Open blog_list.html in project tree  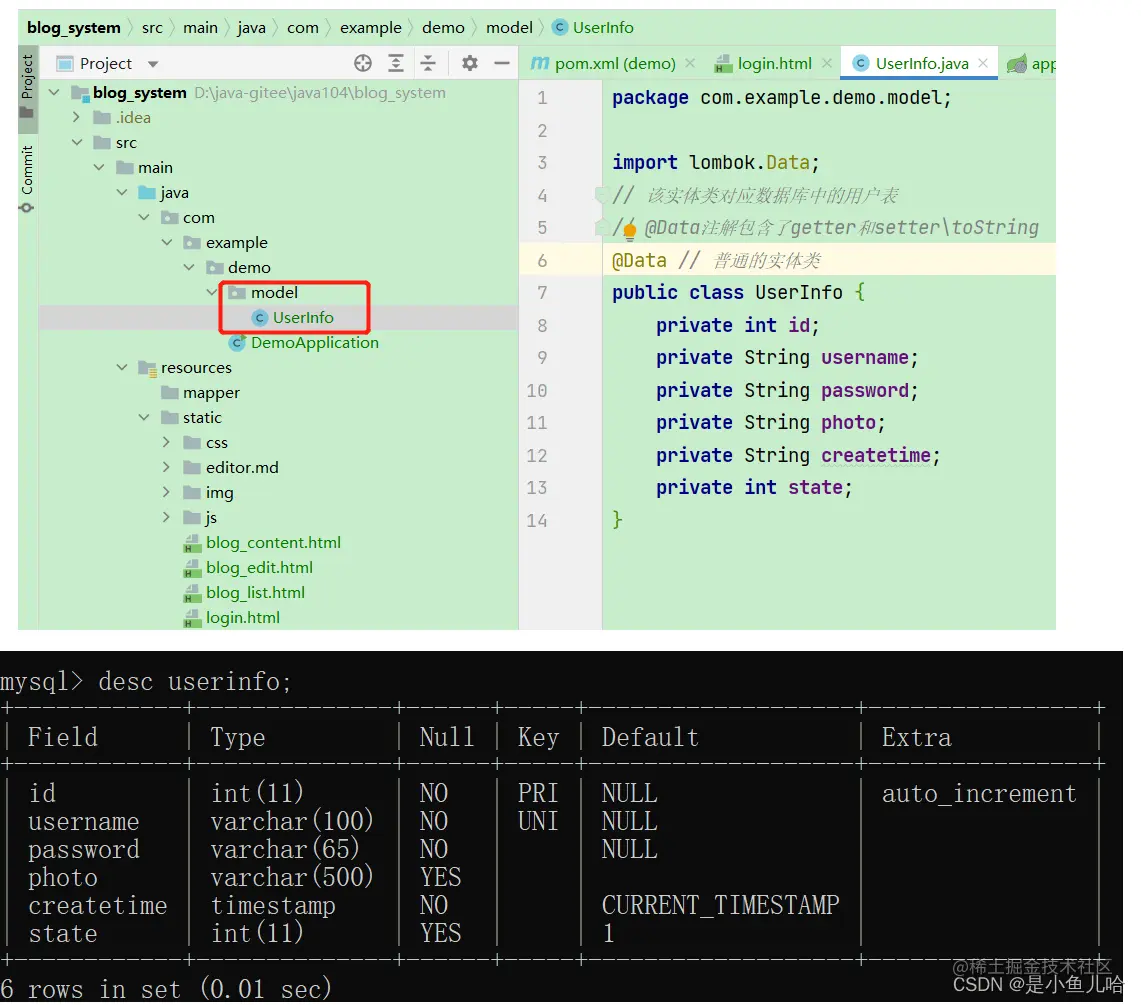pos(255,592)
